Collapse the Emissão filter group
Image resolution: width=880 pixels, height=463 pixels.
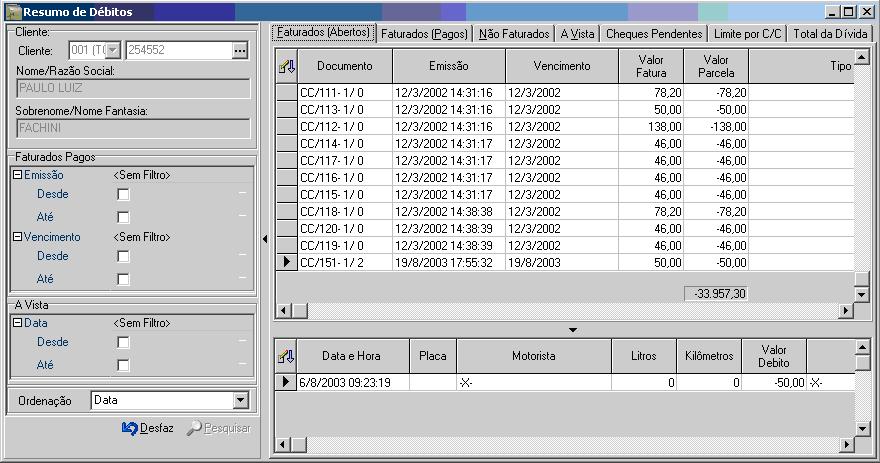coord(17,175)
